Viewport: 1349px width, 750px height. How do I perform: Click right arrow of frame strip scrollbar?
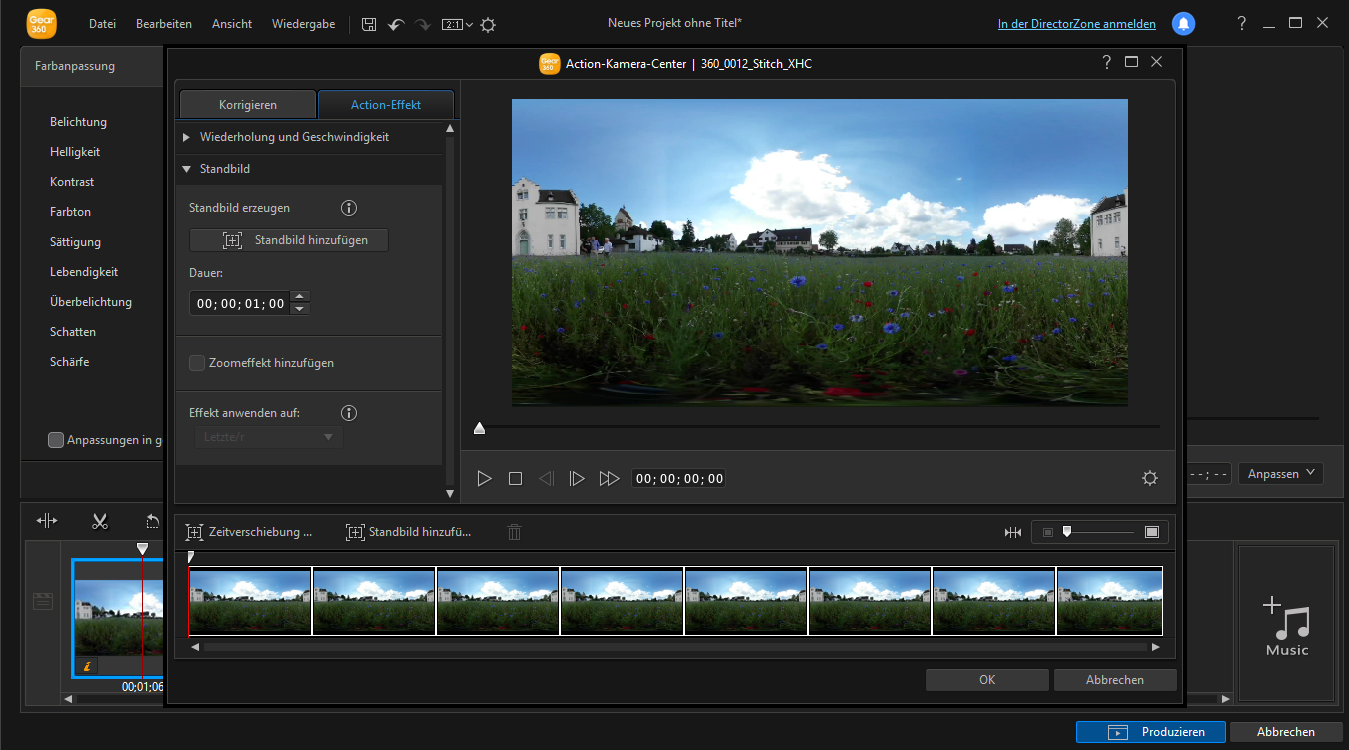pos(1156,647)
